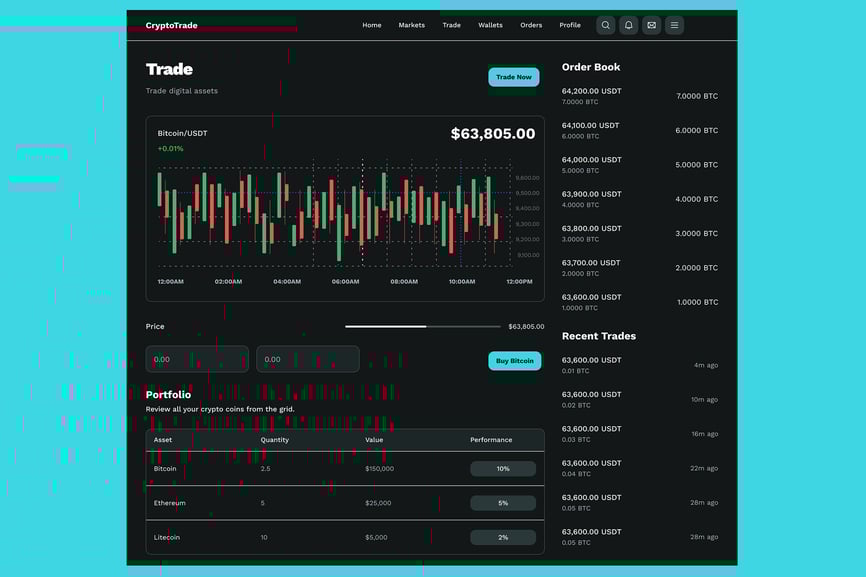Open the notifications bell icon

coord(628,25)
